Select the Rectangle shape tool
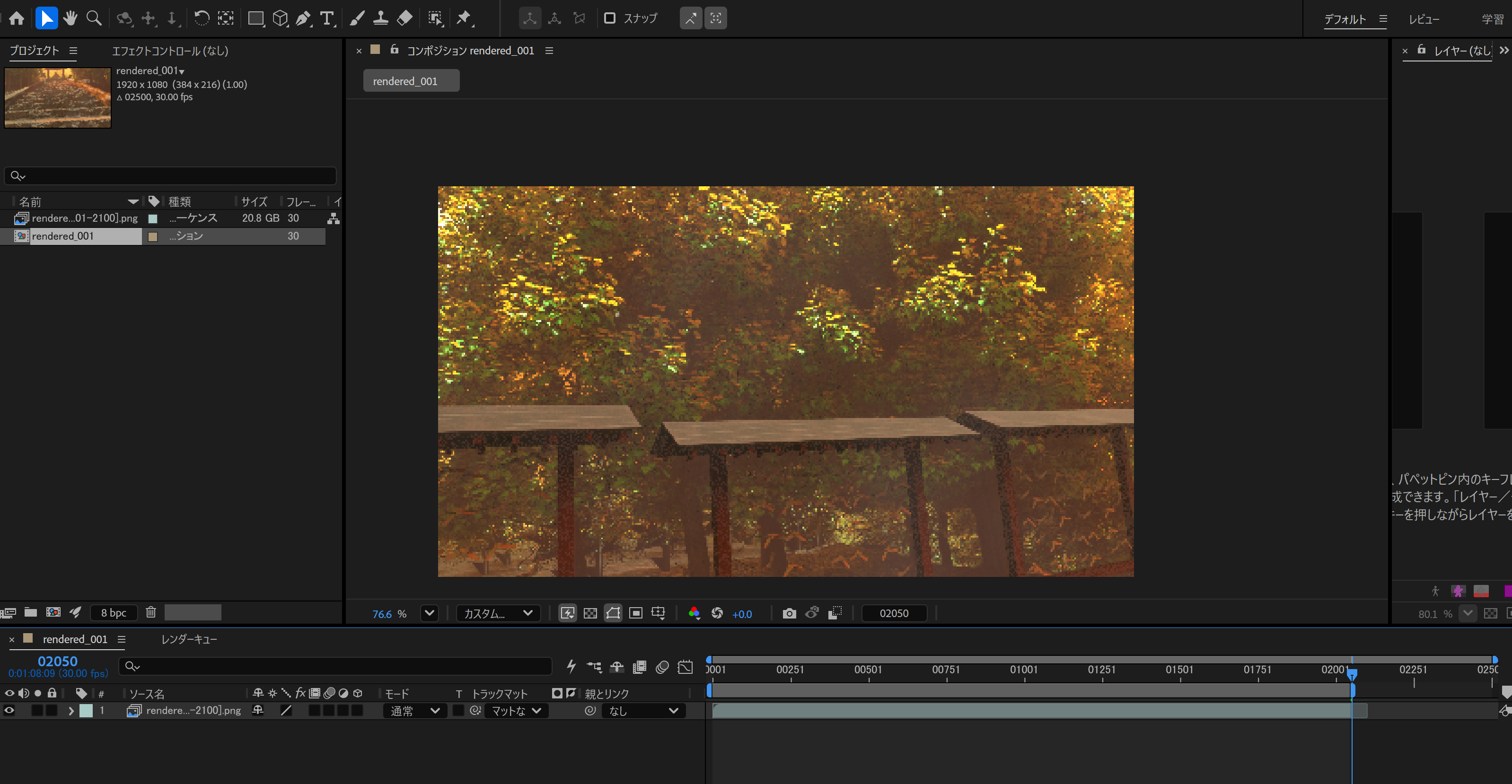Image resolution: width=1512 pixels, height=784 pixels. click(x=255, y=18)
